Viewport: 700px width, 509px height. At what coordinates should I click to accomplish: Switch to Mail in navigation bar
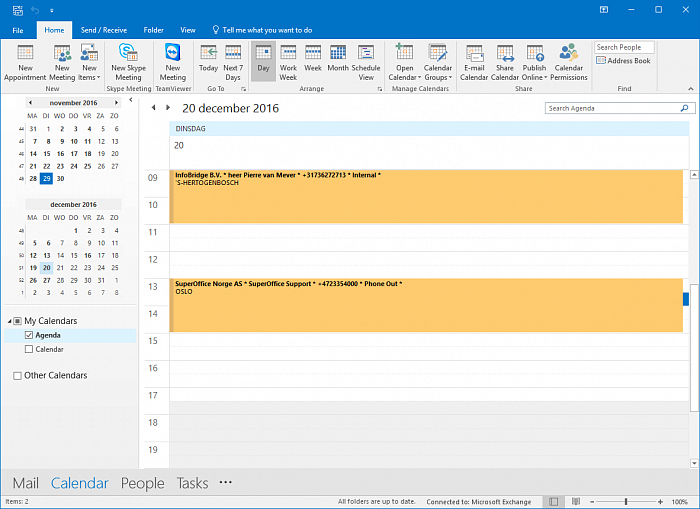point(26,483)
